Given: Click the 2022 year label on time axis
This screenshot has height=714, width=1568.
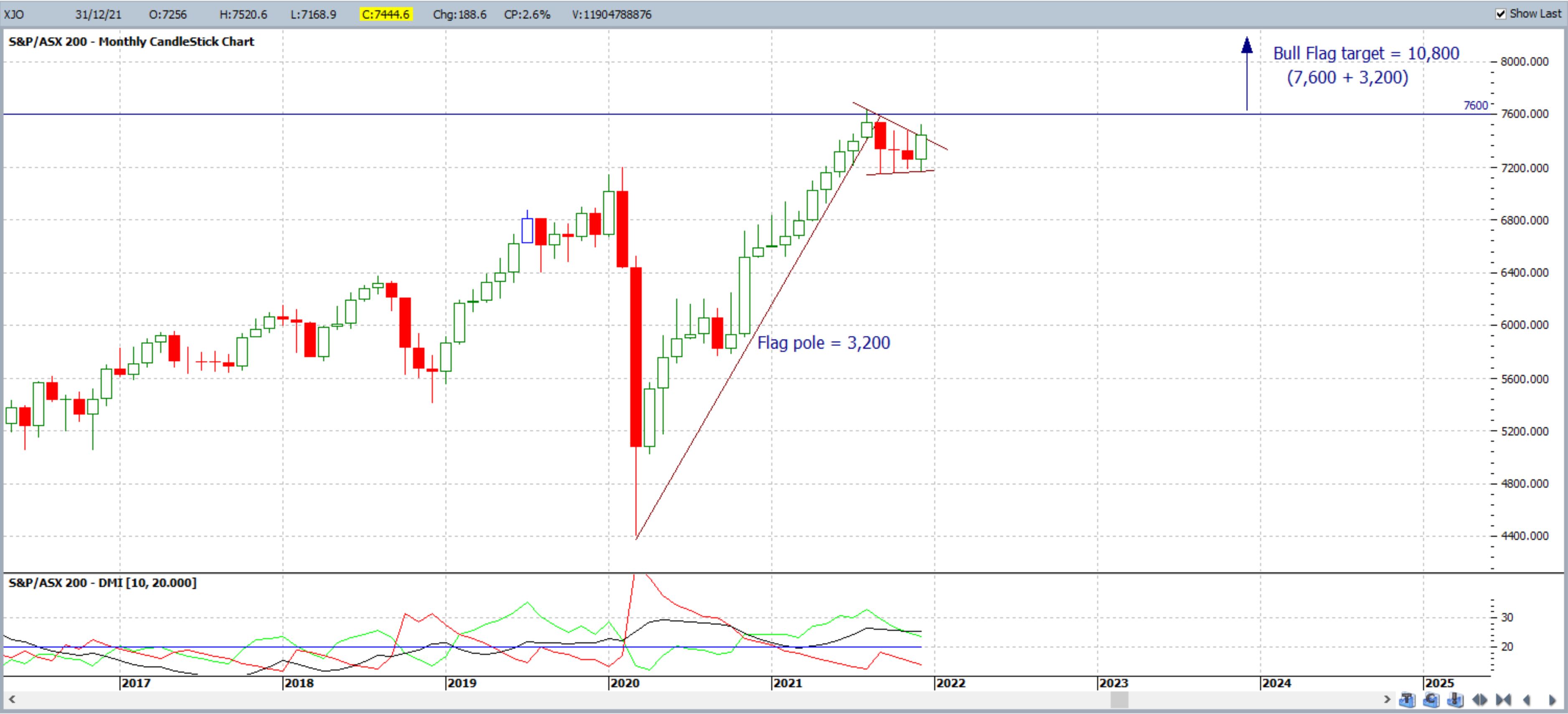Looking at the screenshot, I should tap(951, 684).
